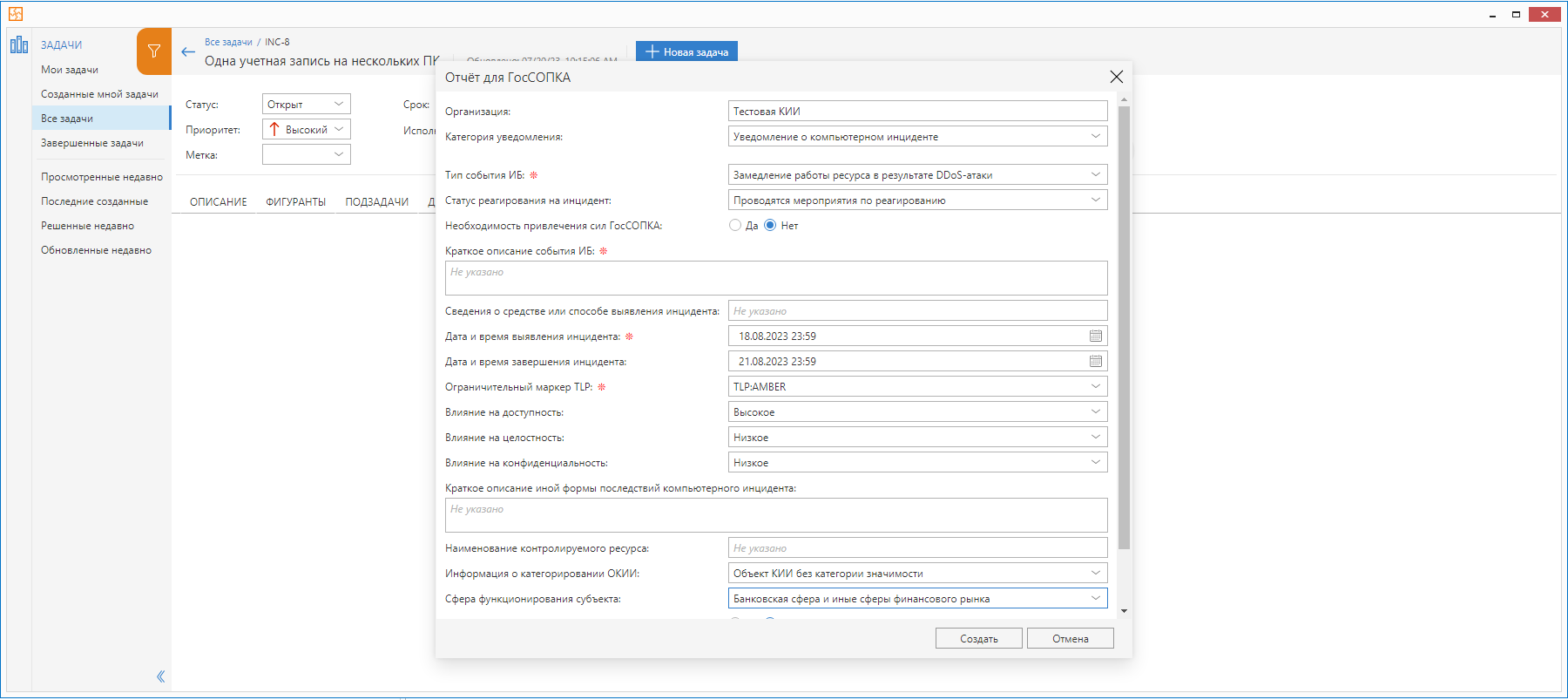Focus Наименование контролируемого ресурса field

[918, 547]
